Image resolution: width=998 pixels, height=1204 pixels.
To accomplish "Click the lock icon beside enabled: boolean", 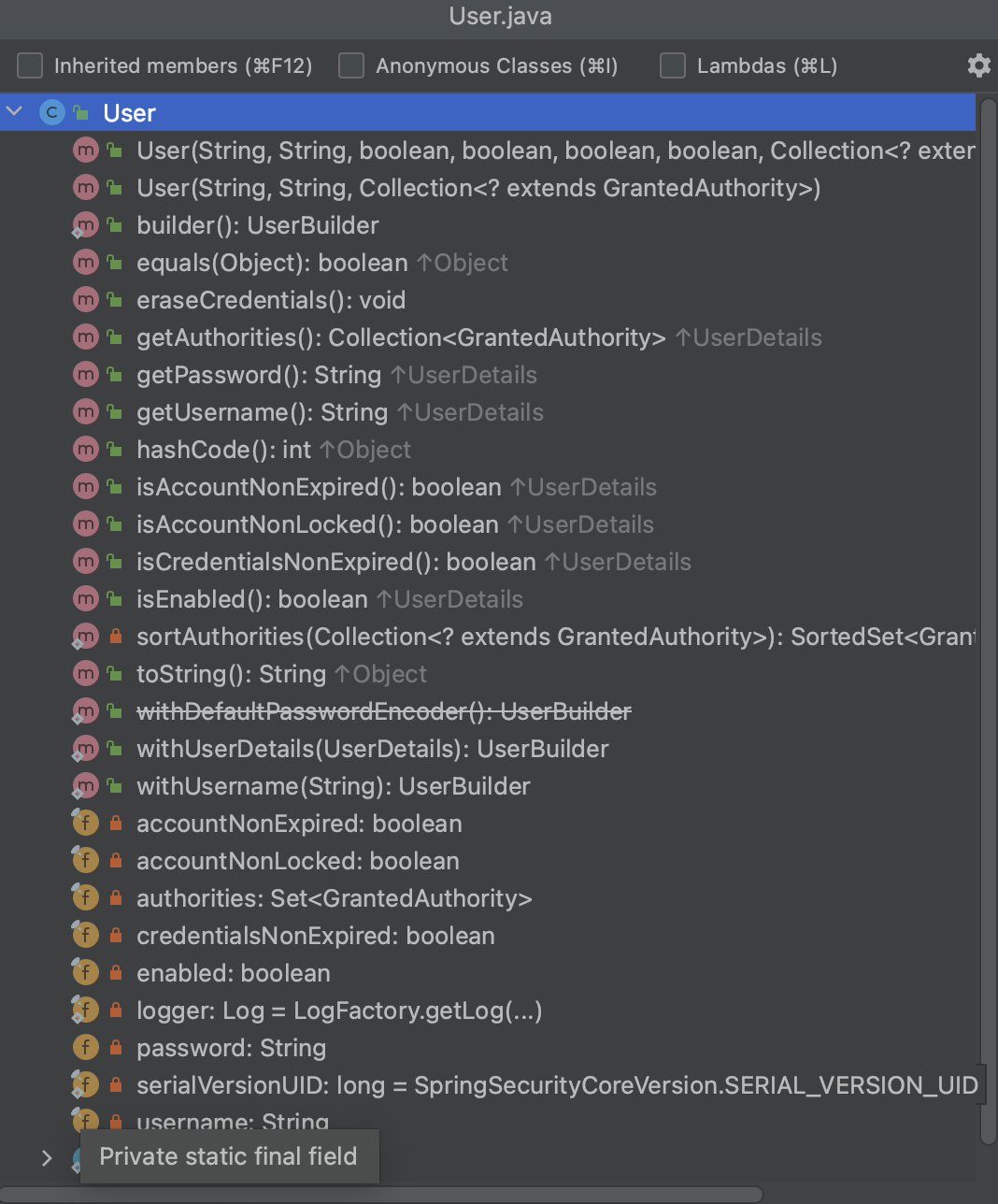I will point(116,973).
